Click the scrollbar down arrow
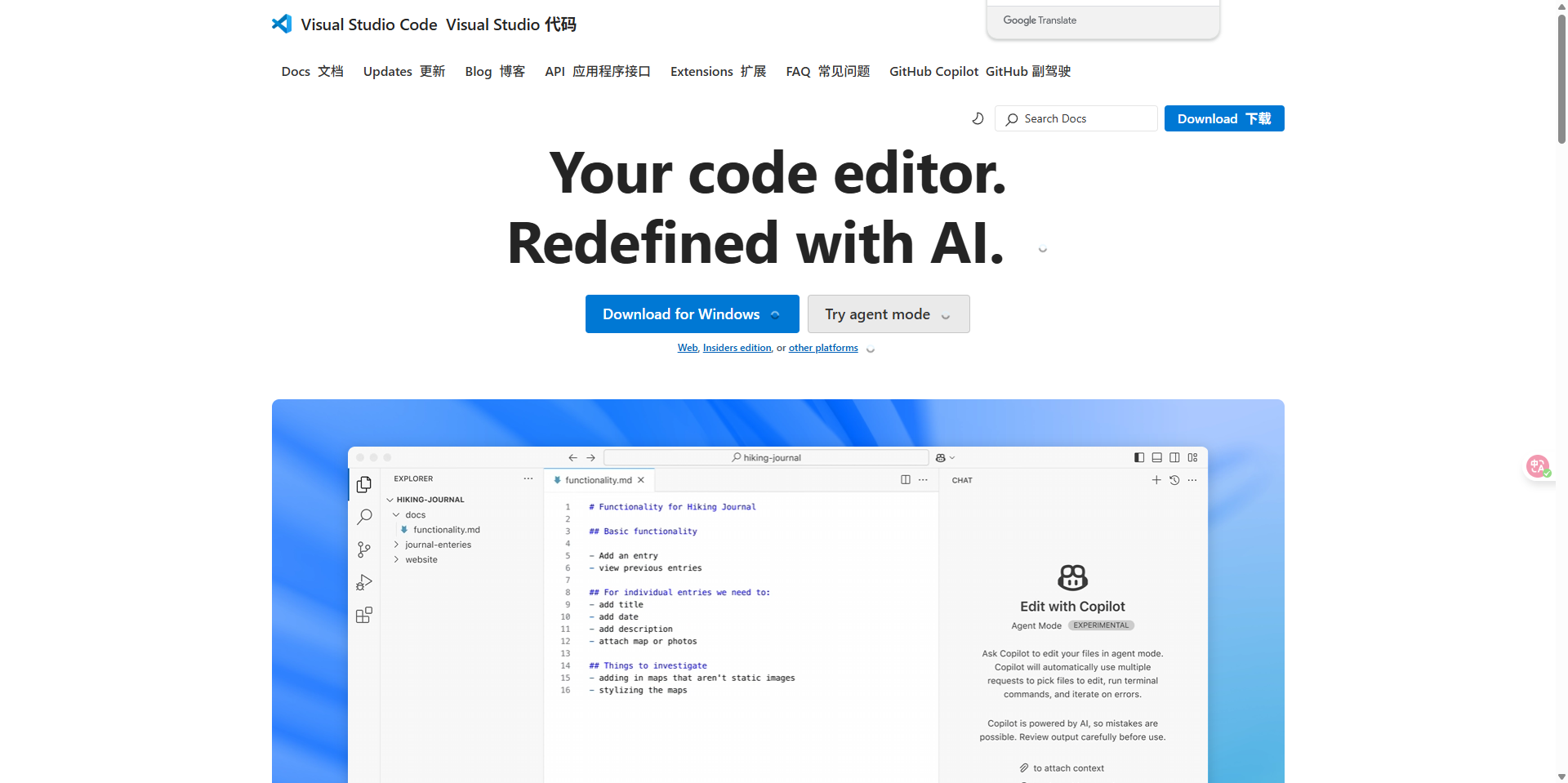Viewport: 1568px width, 783px height. [x=1561, y=776]
